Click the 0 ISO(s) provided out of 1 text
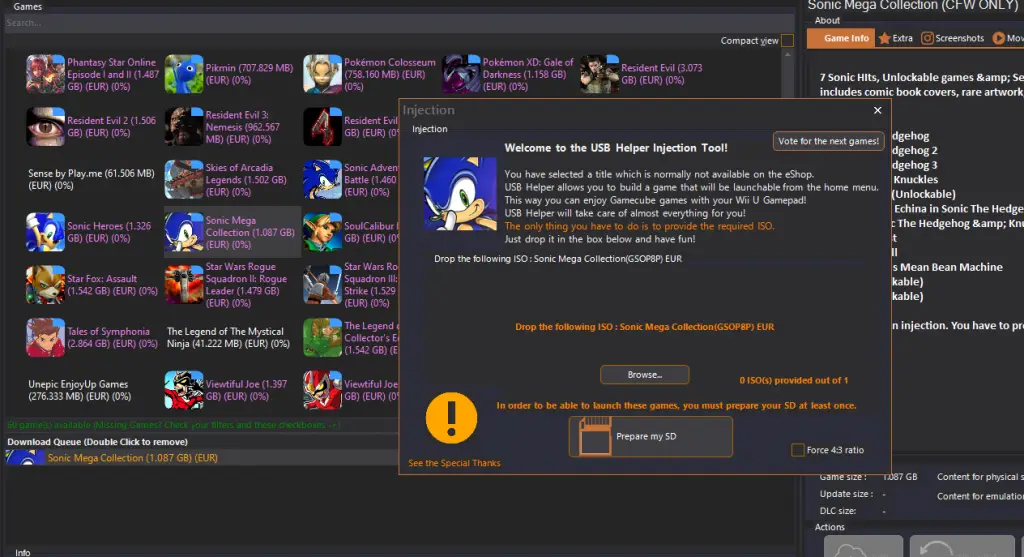1024x557 pixels. pyautogui.click(x=793, y=380)
